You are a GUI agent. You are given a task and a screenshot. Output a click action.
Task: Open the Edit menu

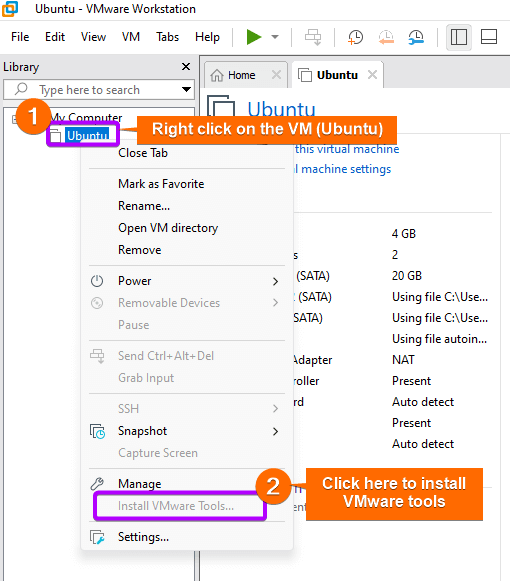(x=55, y=37)
